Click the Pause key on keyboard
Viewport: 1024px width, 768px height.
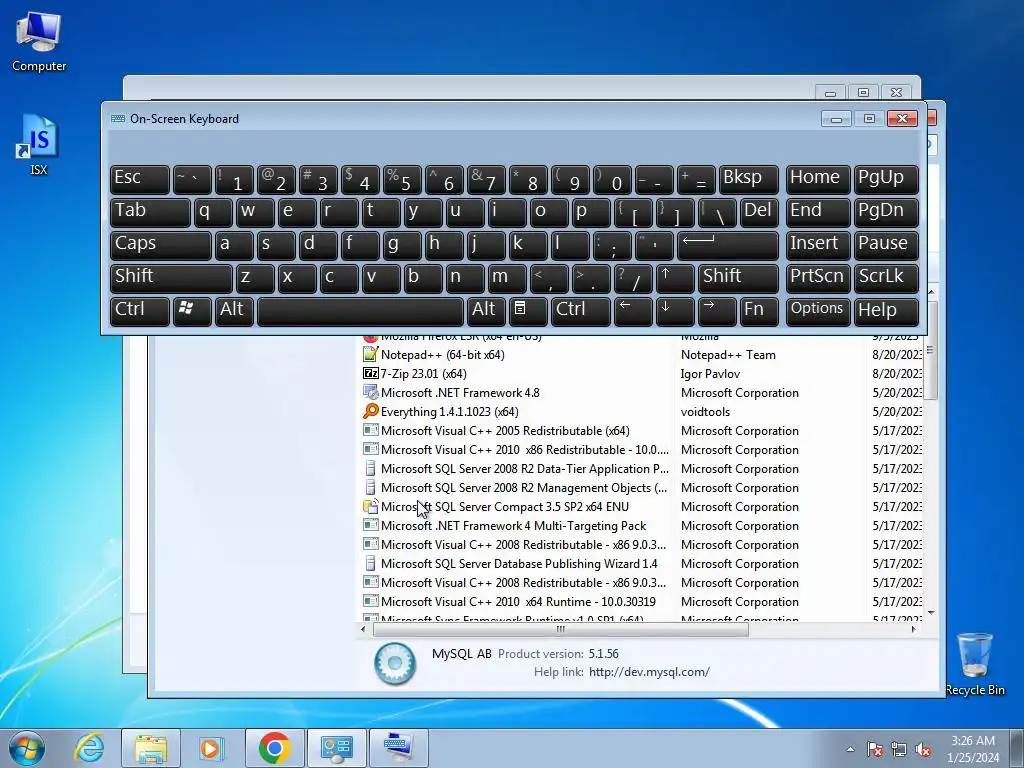(x=886, y=245)
